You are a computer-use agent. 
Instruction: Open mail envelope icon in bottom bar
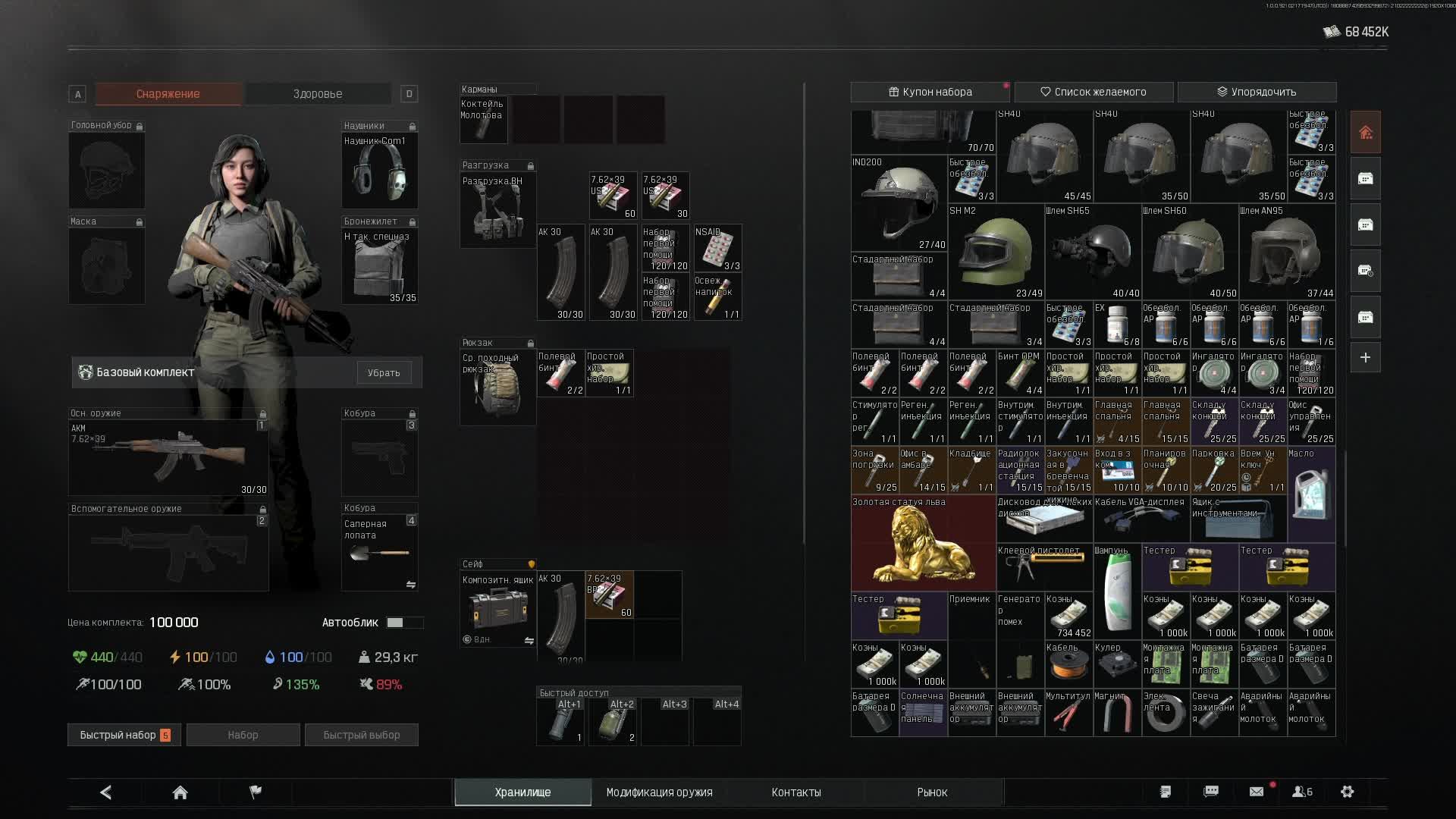(1257, 792)
